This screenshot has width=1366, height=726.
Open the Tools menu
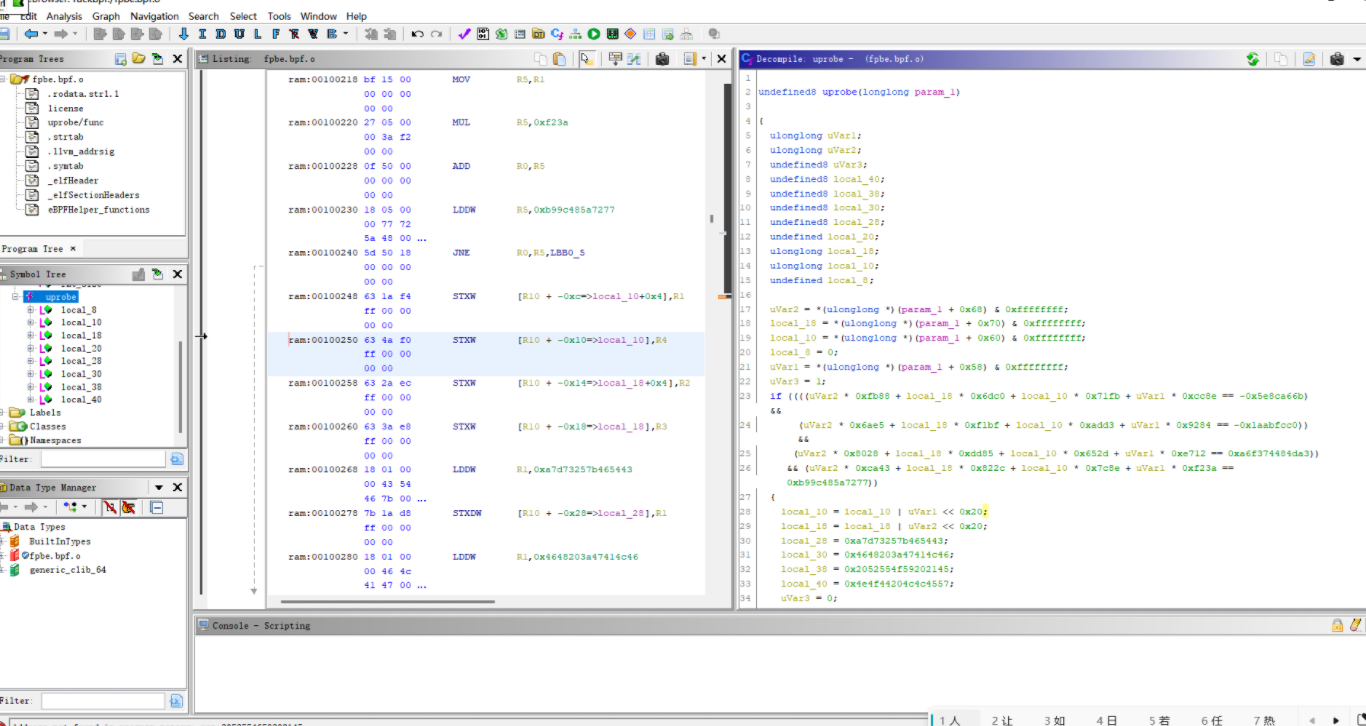(x=279, y=16)
